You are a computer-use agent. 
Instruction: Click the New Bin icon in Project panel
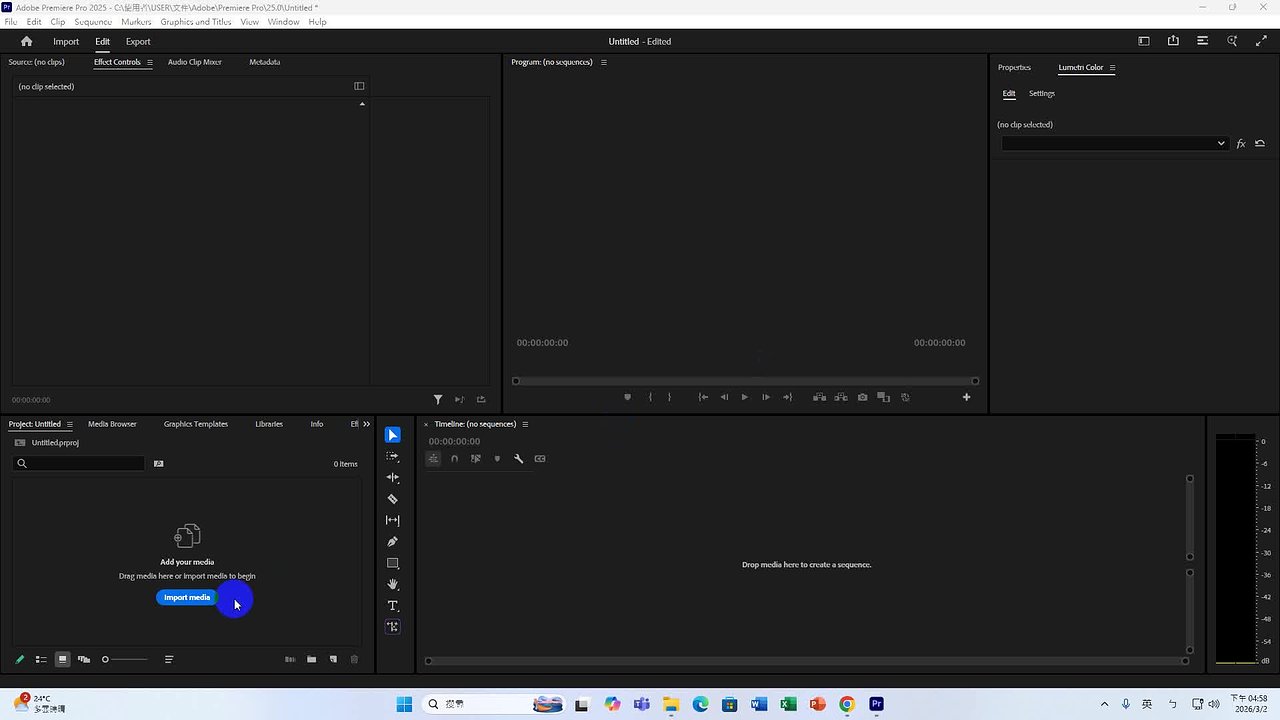pyautogui.click(x=311, y=659)
